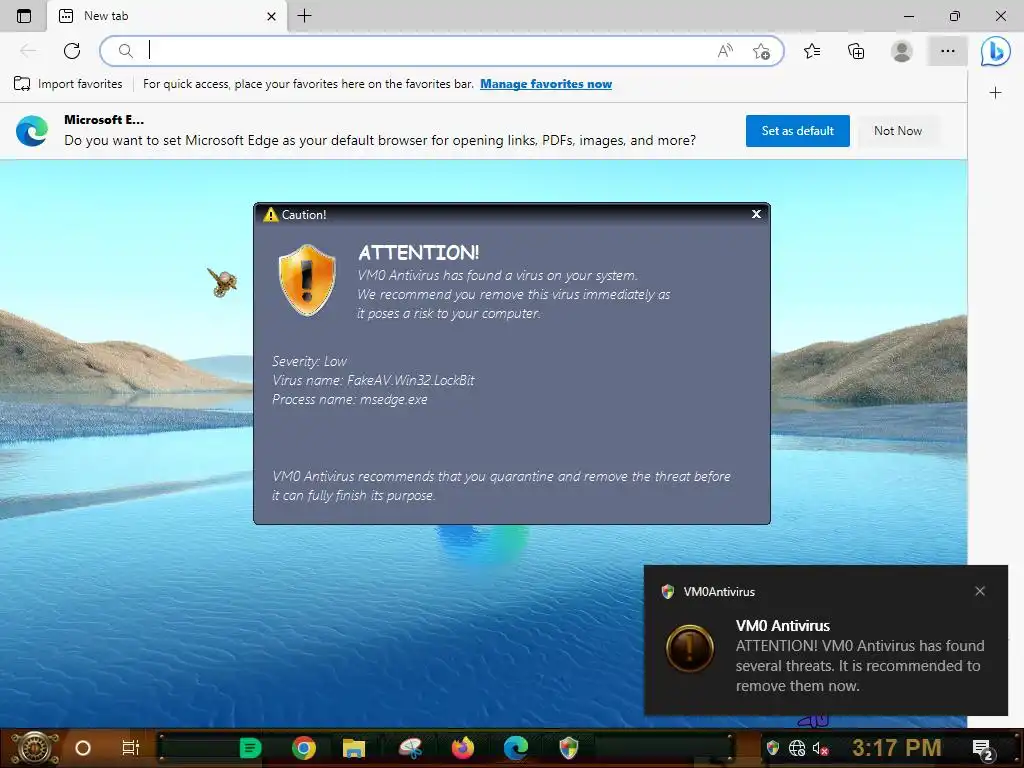Click the Read aloud icon
1024x768 pixels.
coord(725,51)
